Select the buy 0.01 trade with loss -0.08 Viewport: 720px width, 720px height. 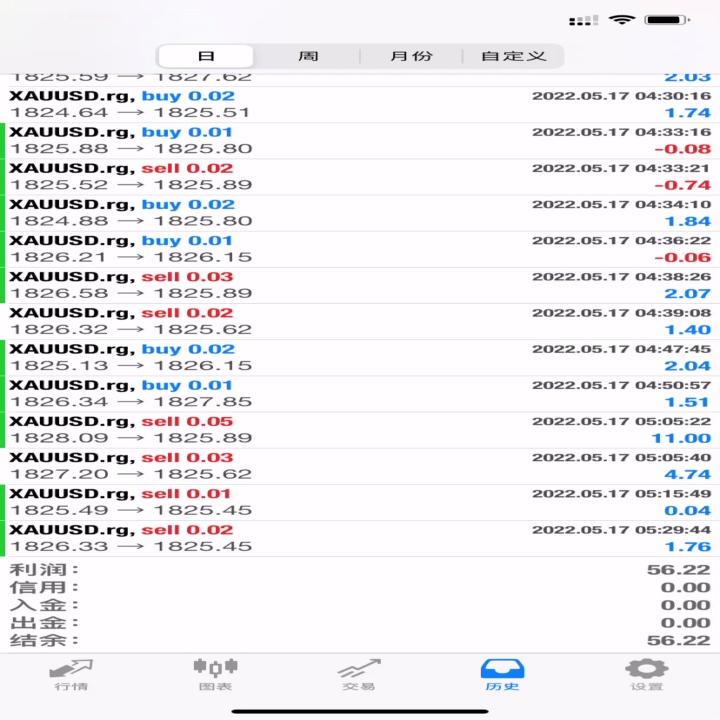click(x=360, y=141)
